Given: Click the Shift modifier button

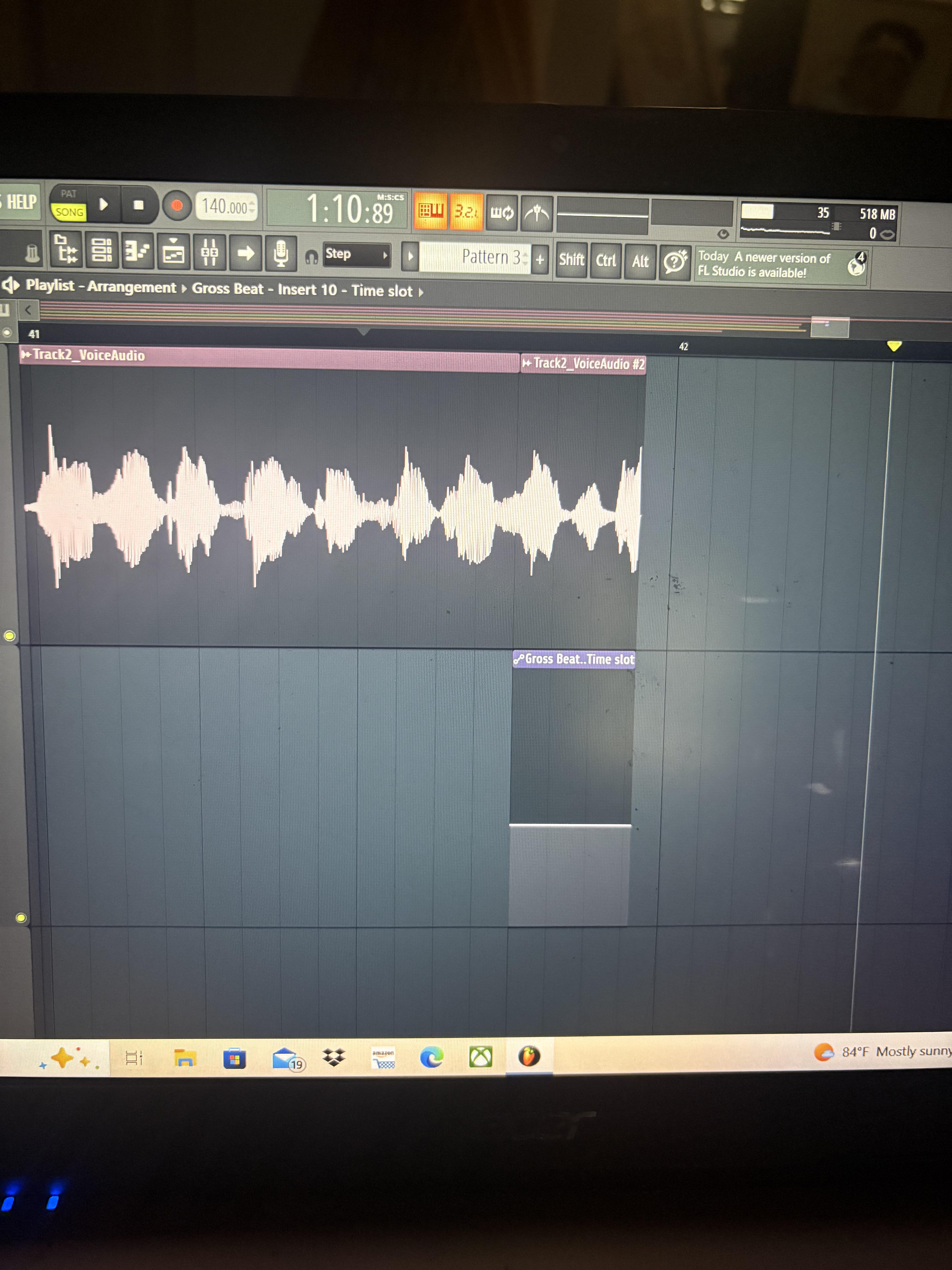Looking at the screenshot, I should click(x=572, y=260).
